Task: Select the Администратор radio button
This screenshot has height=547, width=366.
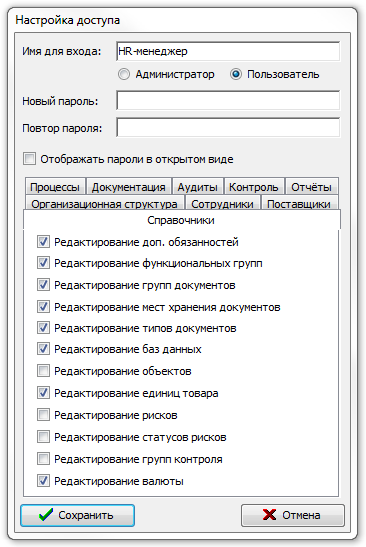Action: click(x=124, y=74)
